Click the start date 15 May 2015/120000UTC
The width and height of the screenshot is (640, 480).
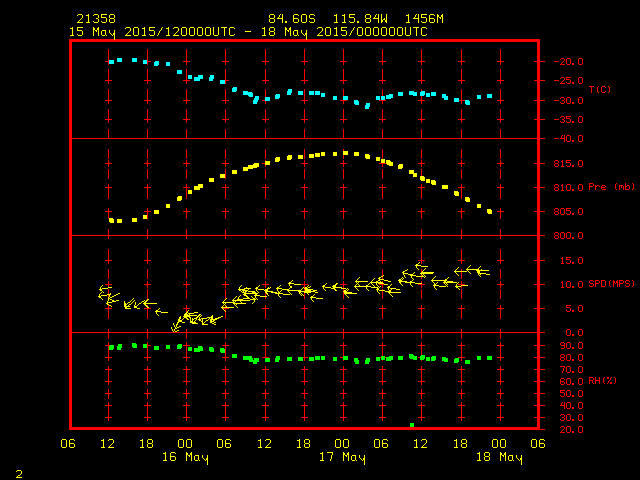[152, 32]
